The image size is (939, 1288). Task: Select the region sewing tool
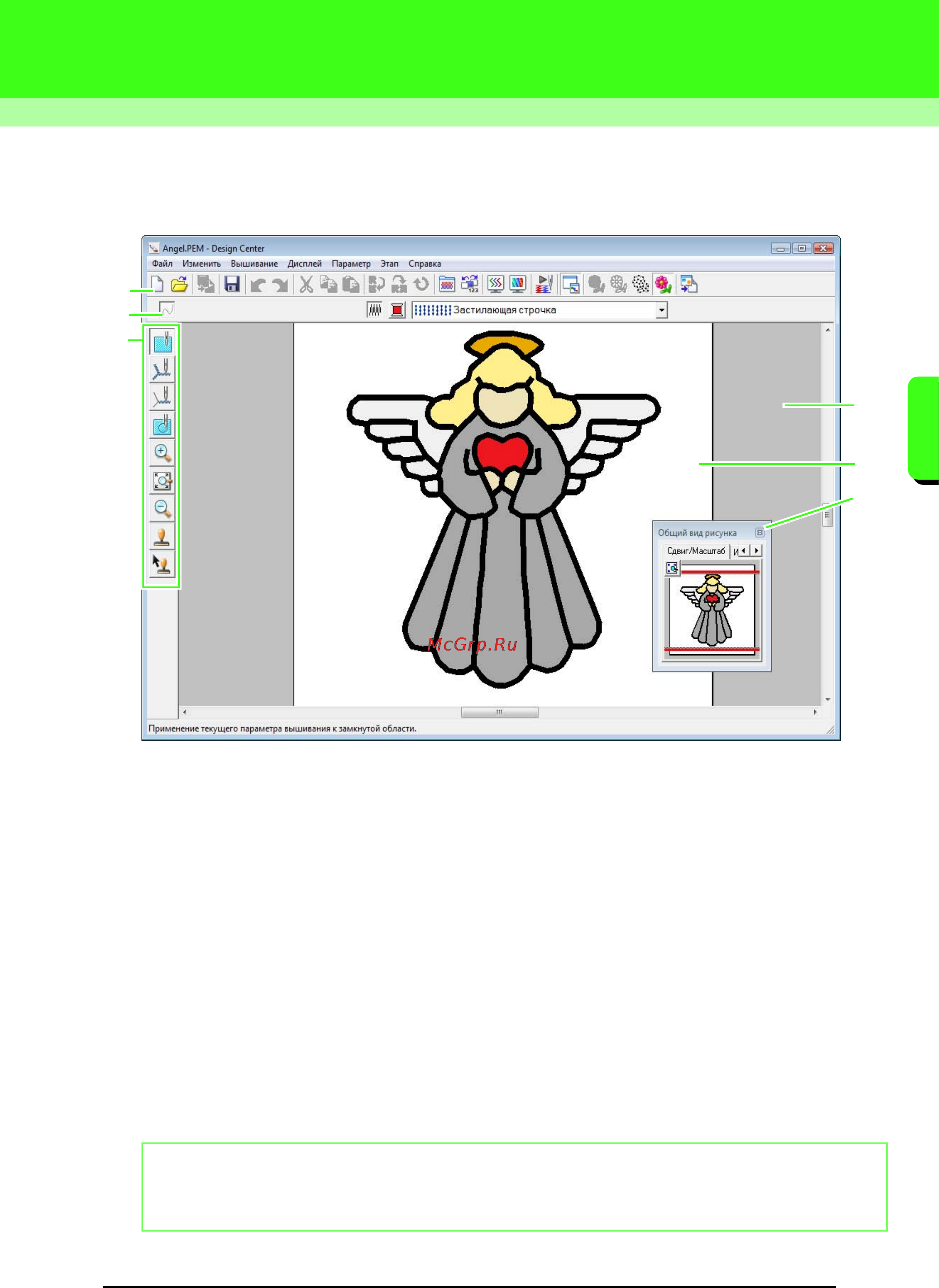162,342
